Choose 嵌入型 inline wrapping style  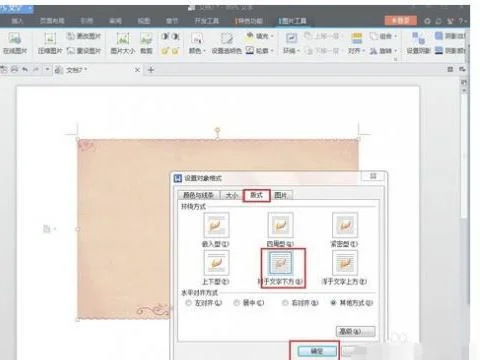(x=216, y=230)
